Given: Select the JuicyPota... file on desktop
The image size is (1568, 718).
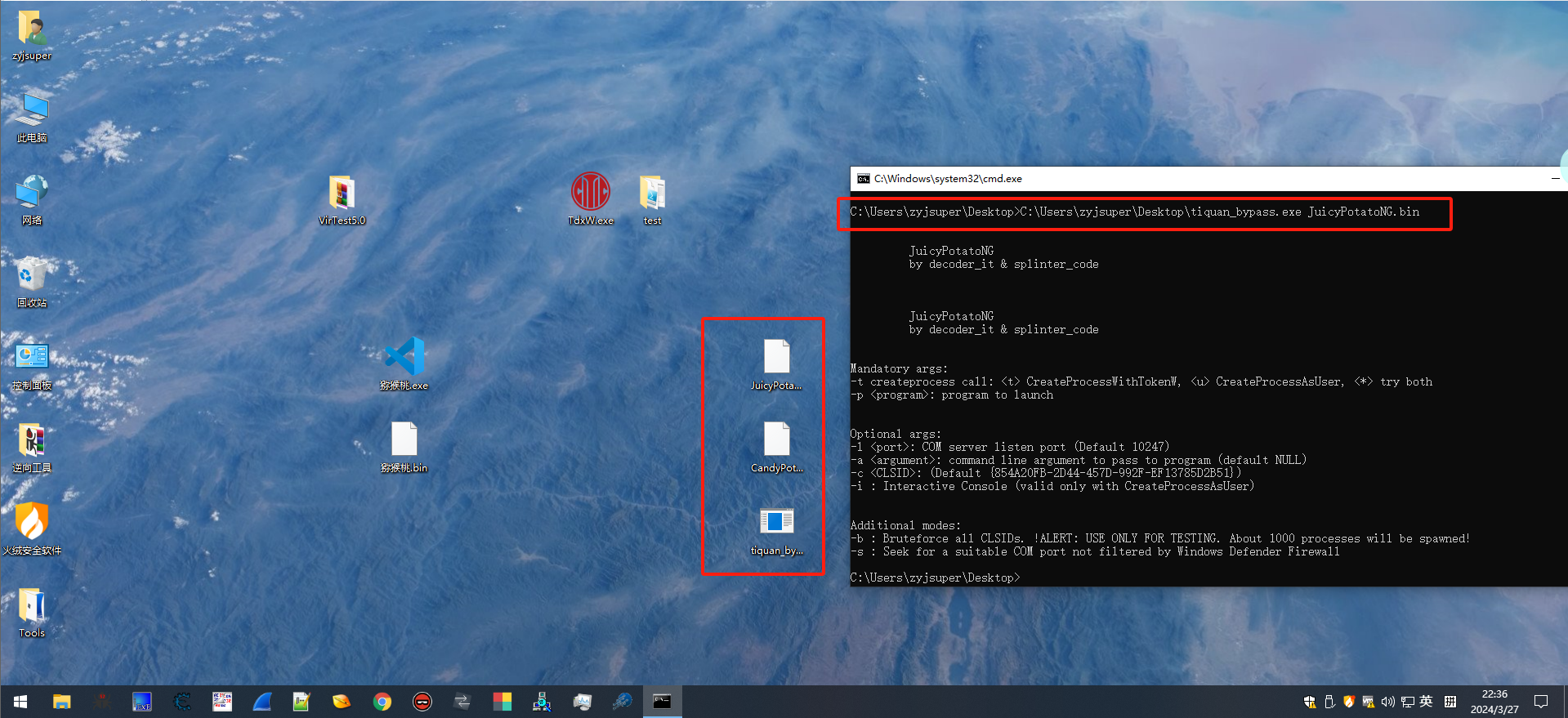Looking at the screenshot, I should coord(776,365).
